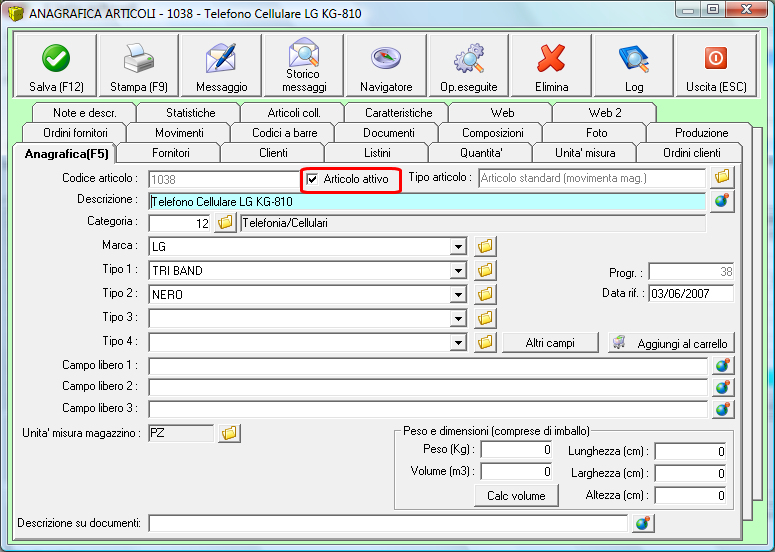775x552 pixels.
Task: Open the Documenti tab
Action: click(x=388, y=132)
